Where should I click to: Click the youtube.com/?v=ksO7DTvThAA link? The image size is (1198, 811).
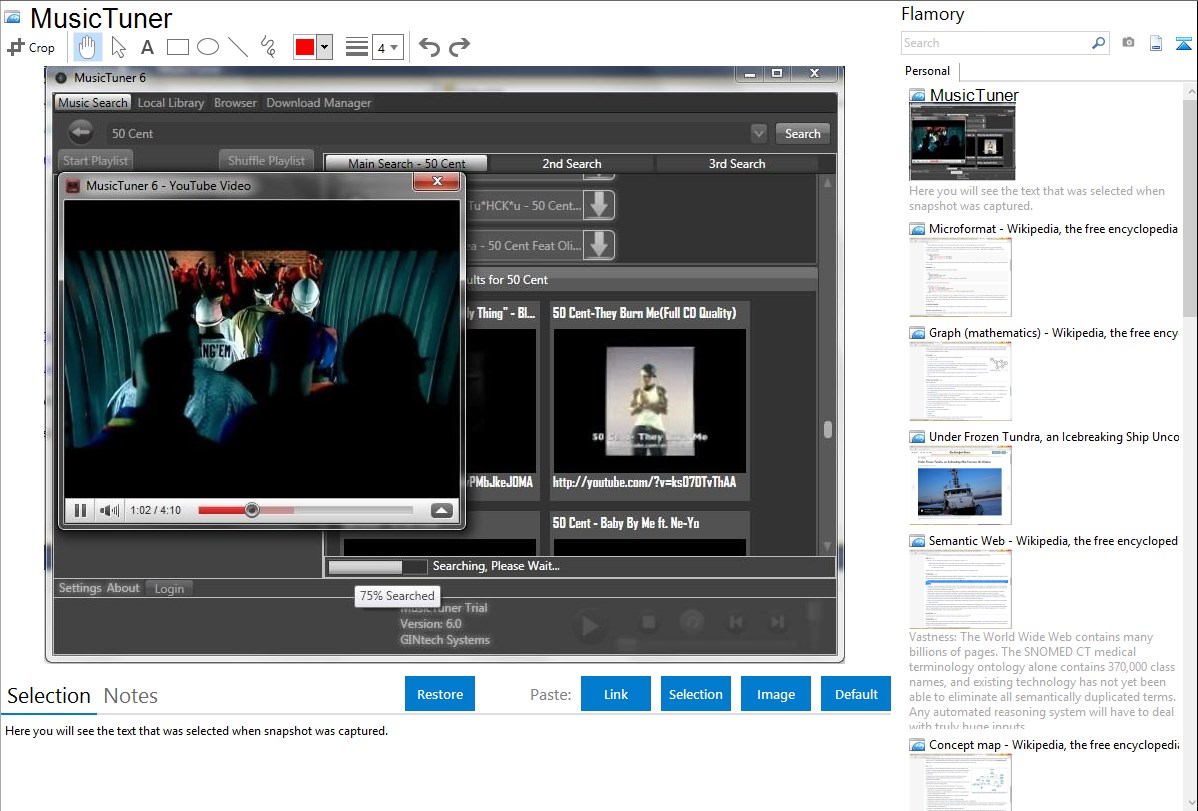click(x=644, y=482)
